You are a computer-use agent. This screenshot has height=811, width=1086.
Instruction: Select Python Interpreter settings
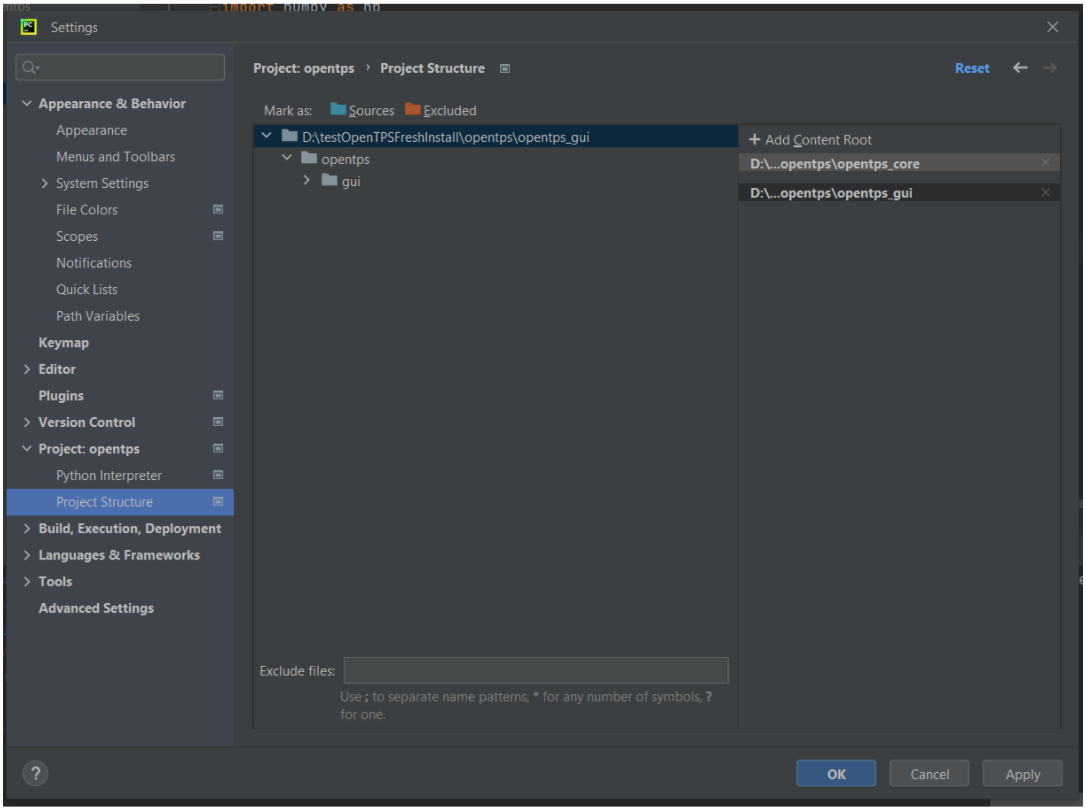(109, 475)
